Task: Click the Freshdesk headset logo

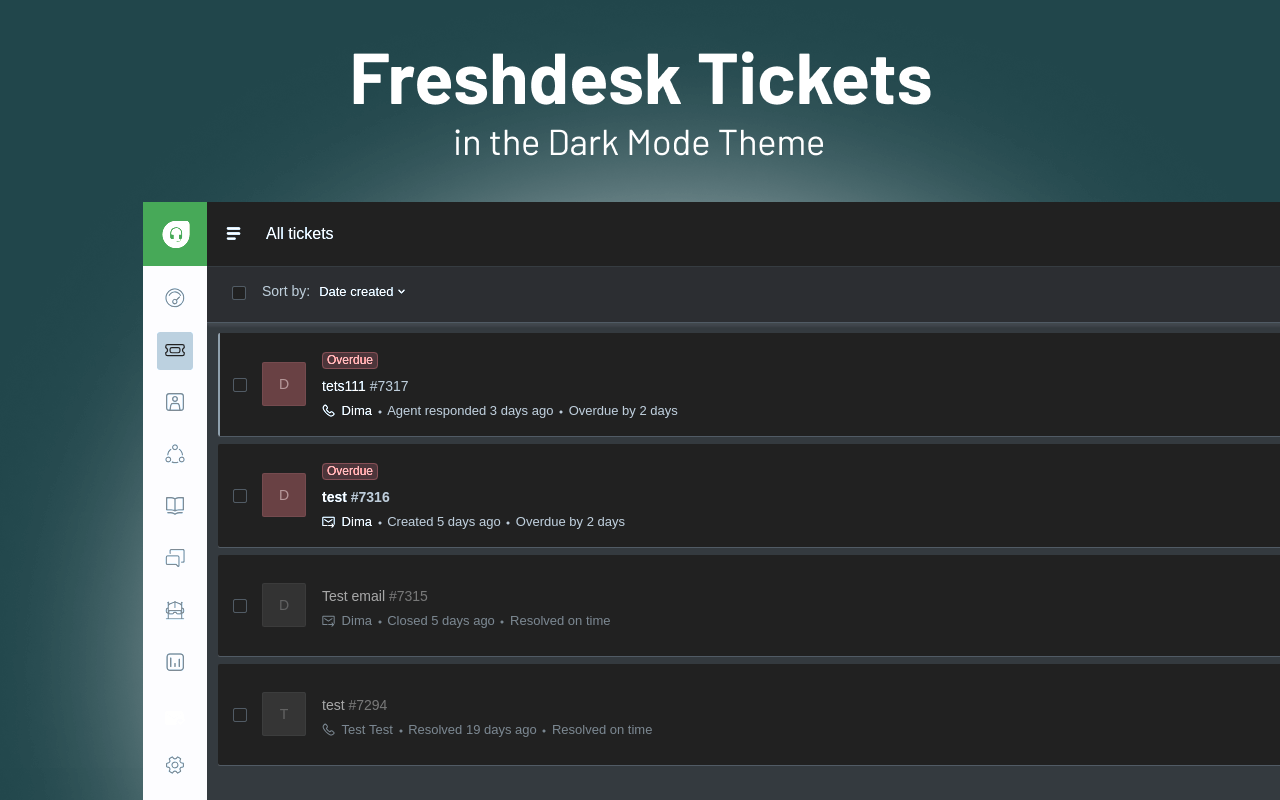Action: click(175, 233)
